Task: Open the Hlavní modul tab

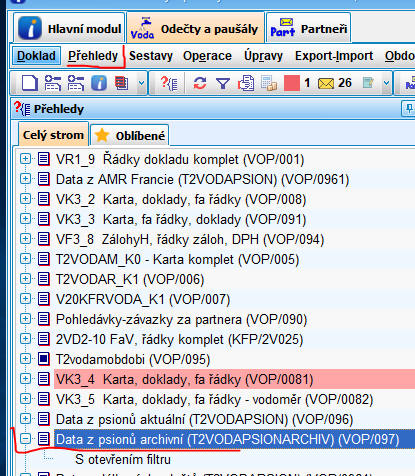Action: coord(69,29)
